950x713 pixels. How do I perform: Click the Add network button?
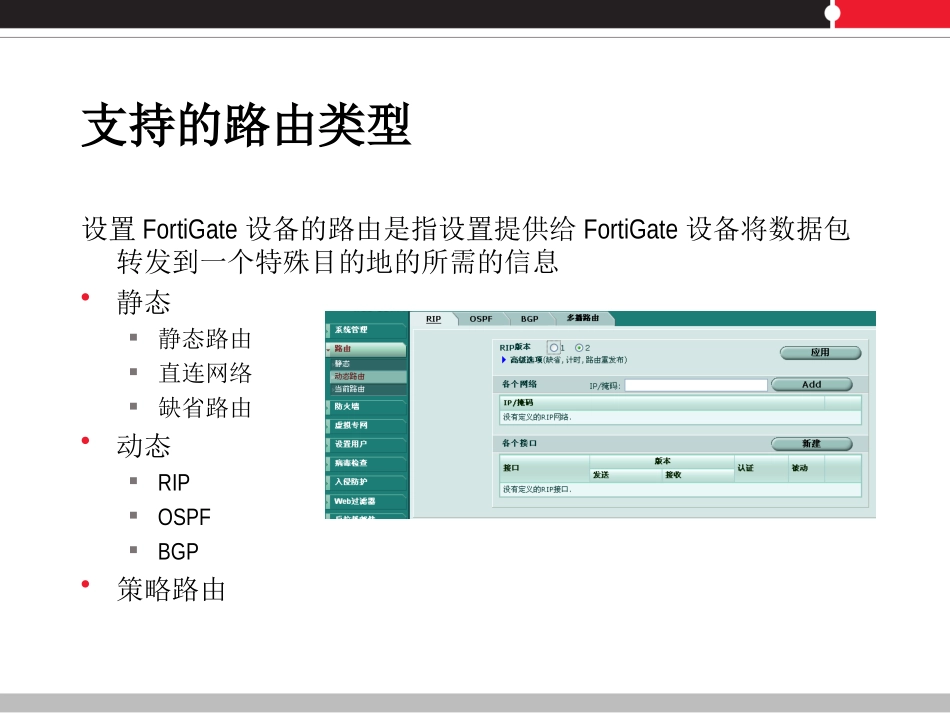pos(811,385)
